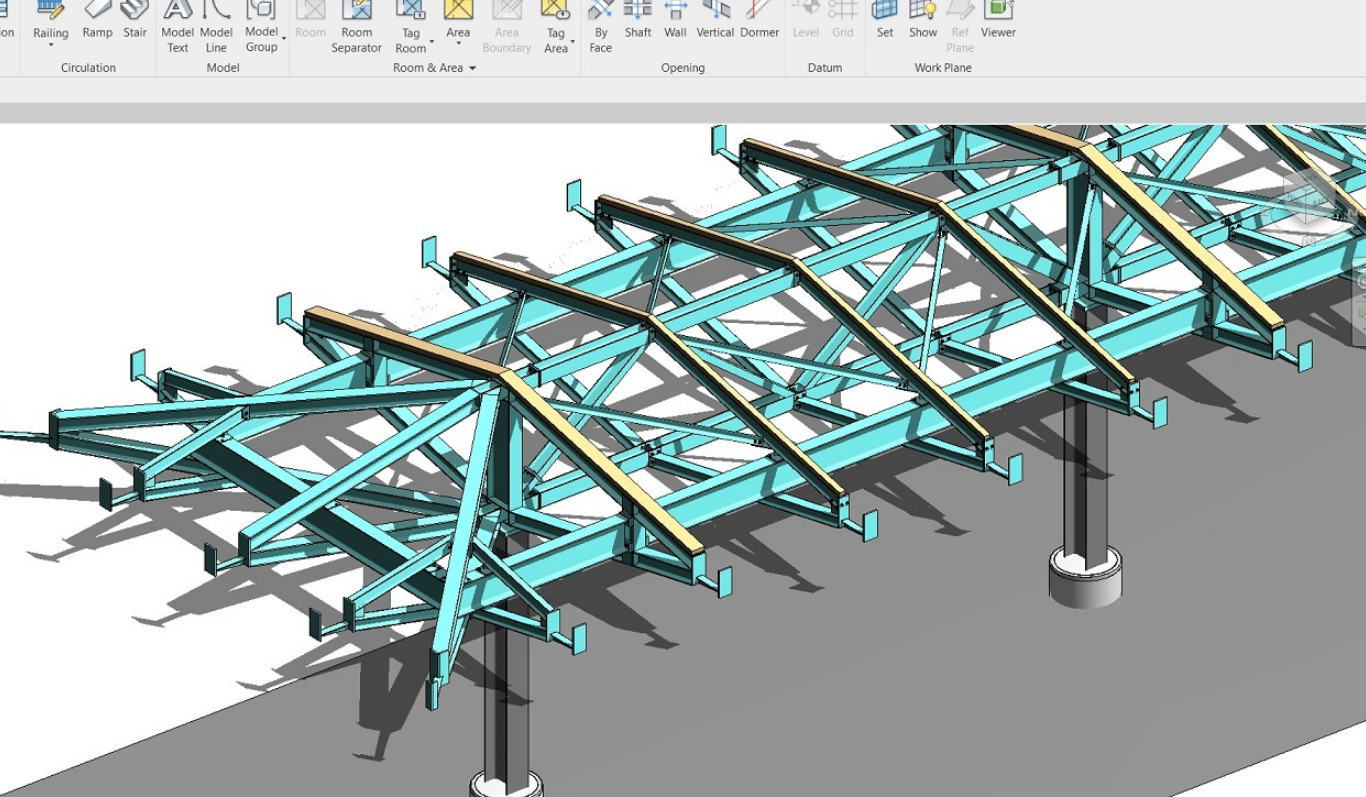Add a Vertical opening
This screenshot has width=1366, height=797.
click(715, 20)
